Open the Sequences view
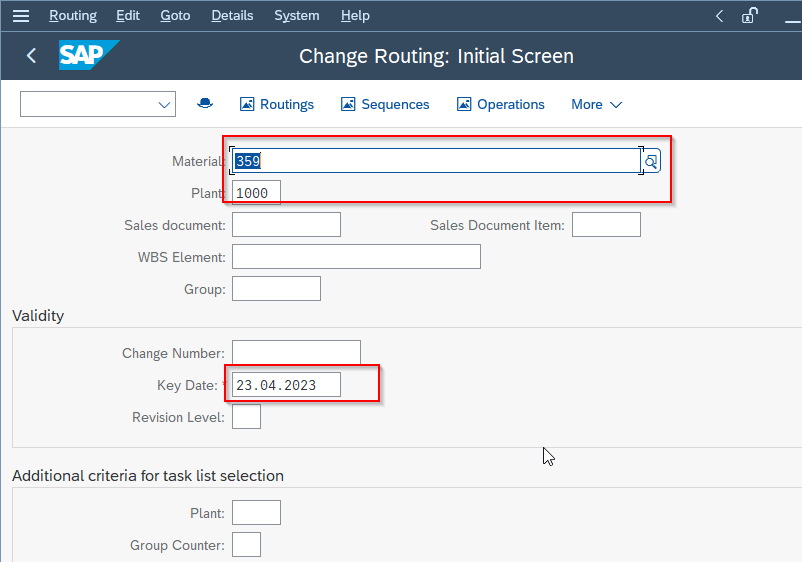This screenshot has height=562, width=802. (385, 104)
